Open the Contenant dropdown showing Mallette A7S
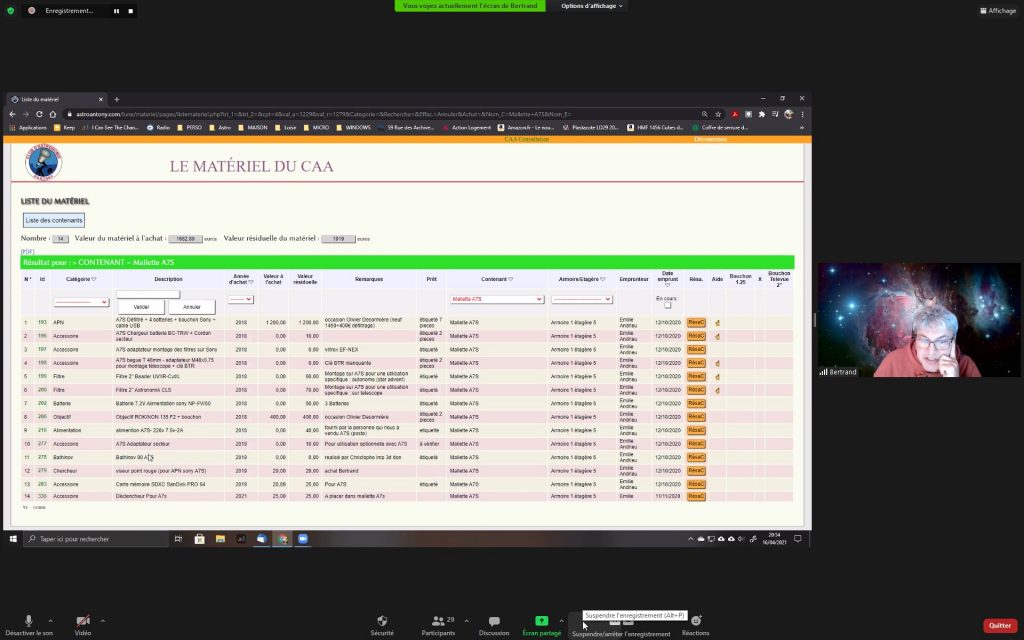 tap(496, 299)
